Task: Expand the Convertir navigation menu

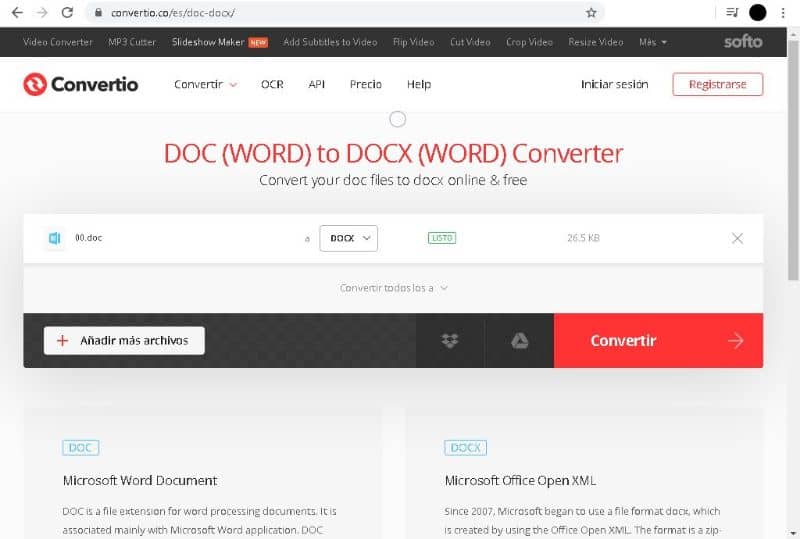Action: [205, 84]
